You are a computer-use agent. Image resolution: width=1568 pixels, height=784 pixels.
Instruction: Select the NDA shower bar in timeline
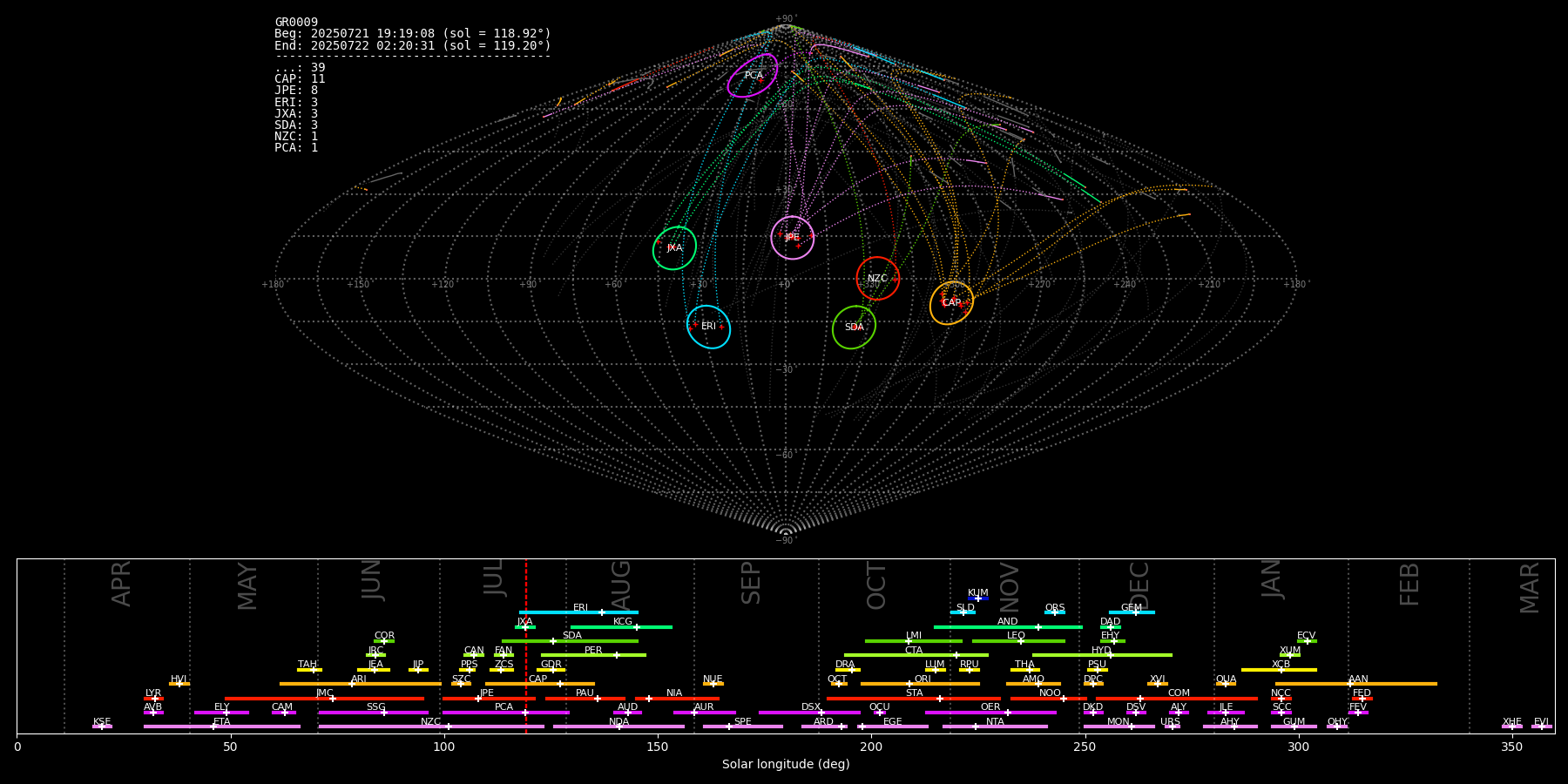618,727
